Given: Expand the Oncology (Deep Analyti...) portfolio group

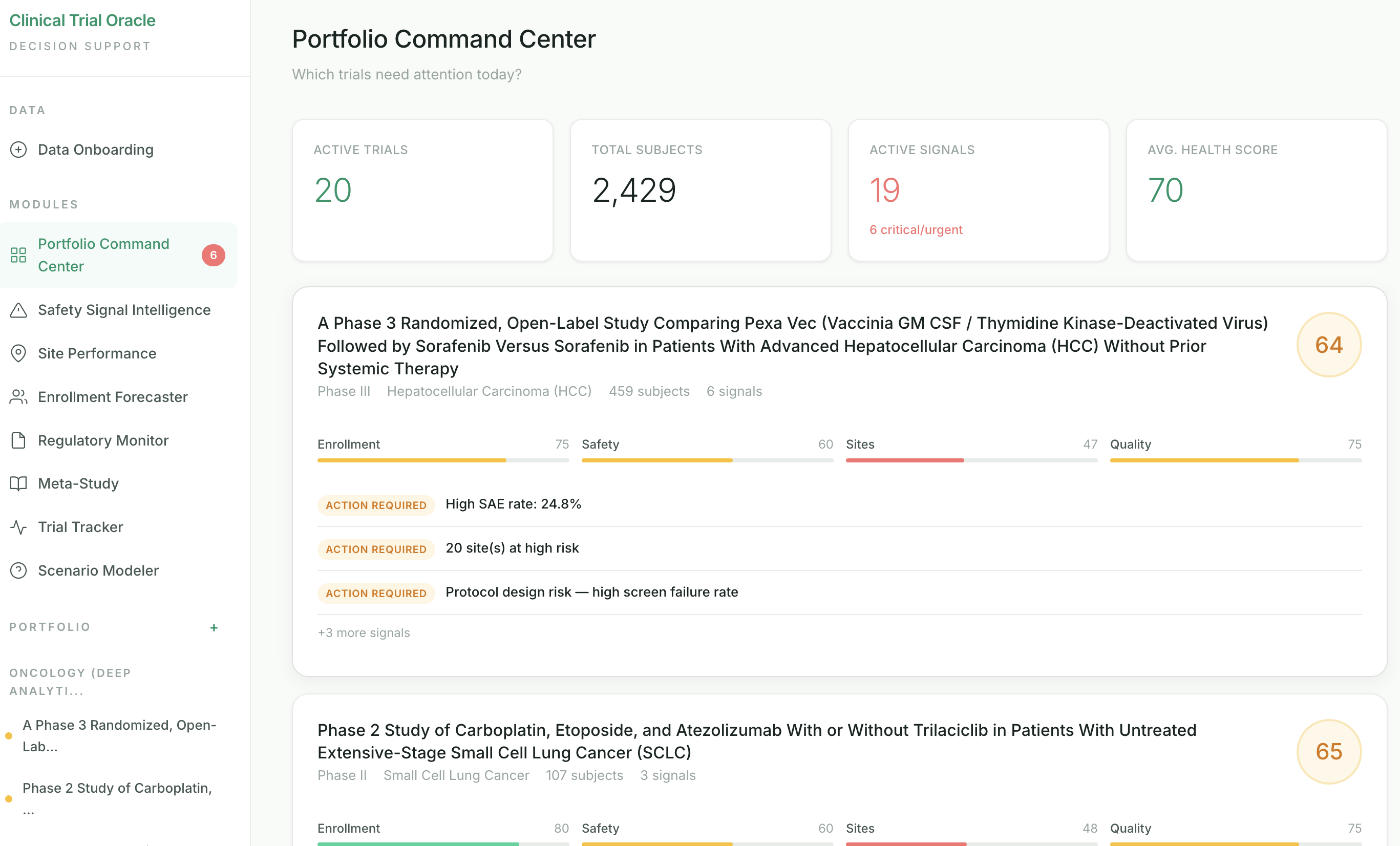Looking at the screenshot, I should [x=71, y=682].
